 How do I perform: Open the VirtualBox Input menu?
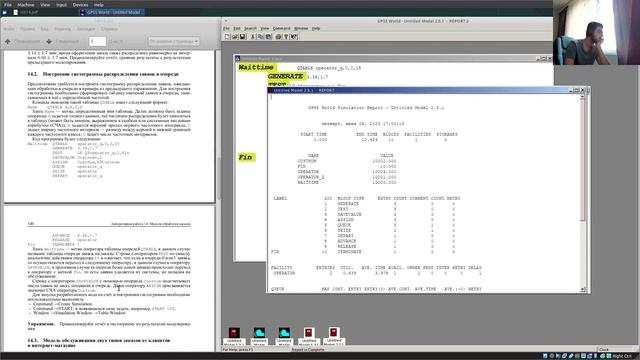pyautogui.click(x=61, y=5)
